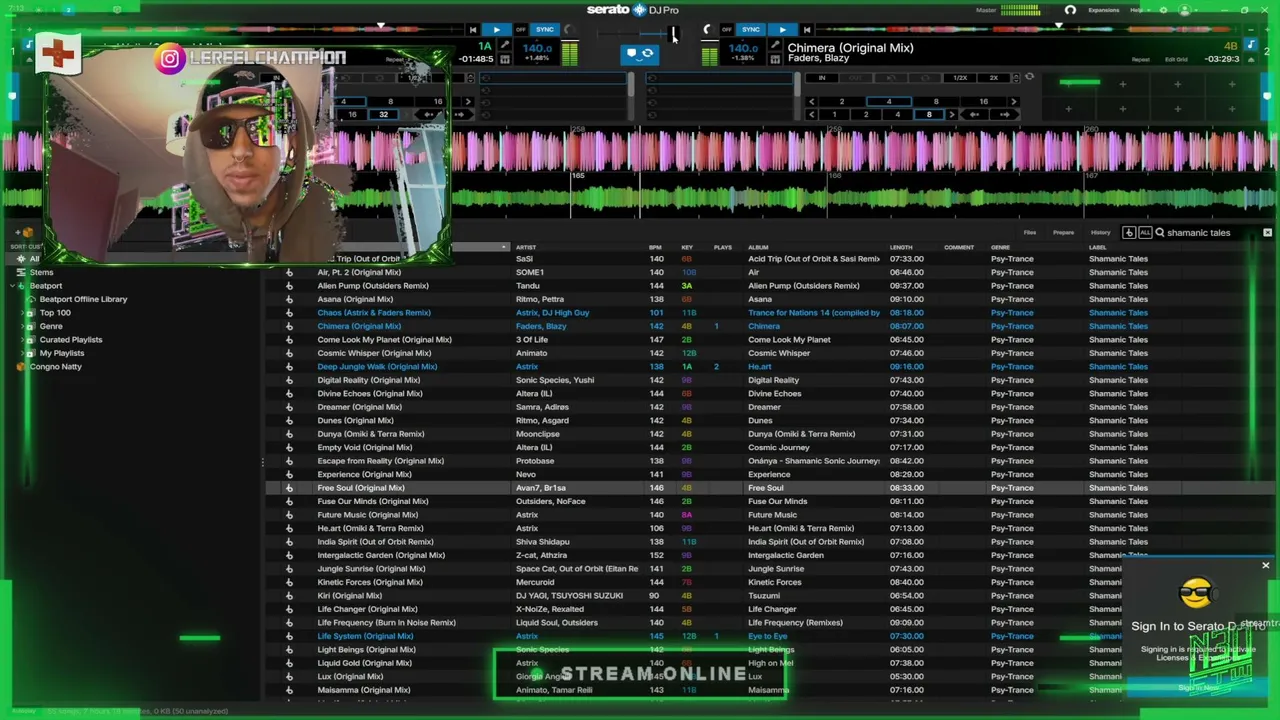Click the add crate icon
Viewport: 1280px width, 720px height.
point(26,233)
